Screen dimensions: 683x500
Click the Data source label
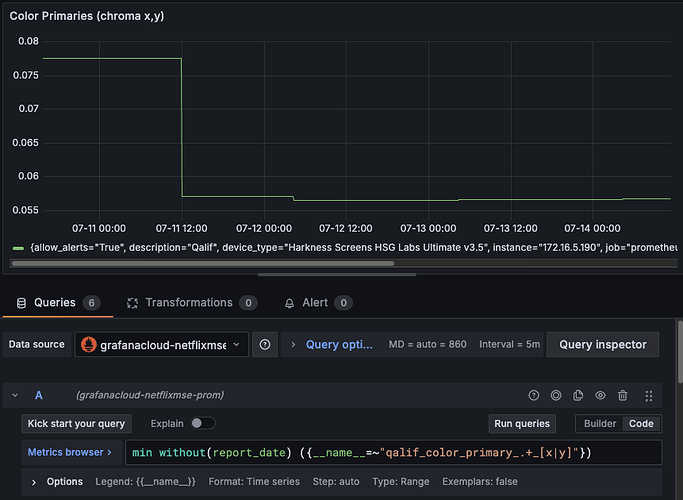point(37,345)
